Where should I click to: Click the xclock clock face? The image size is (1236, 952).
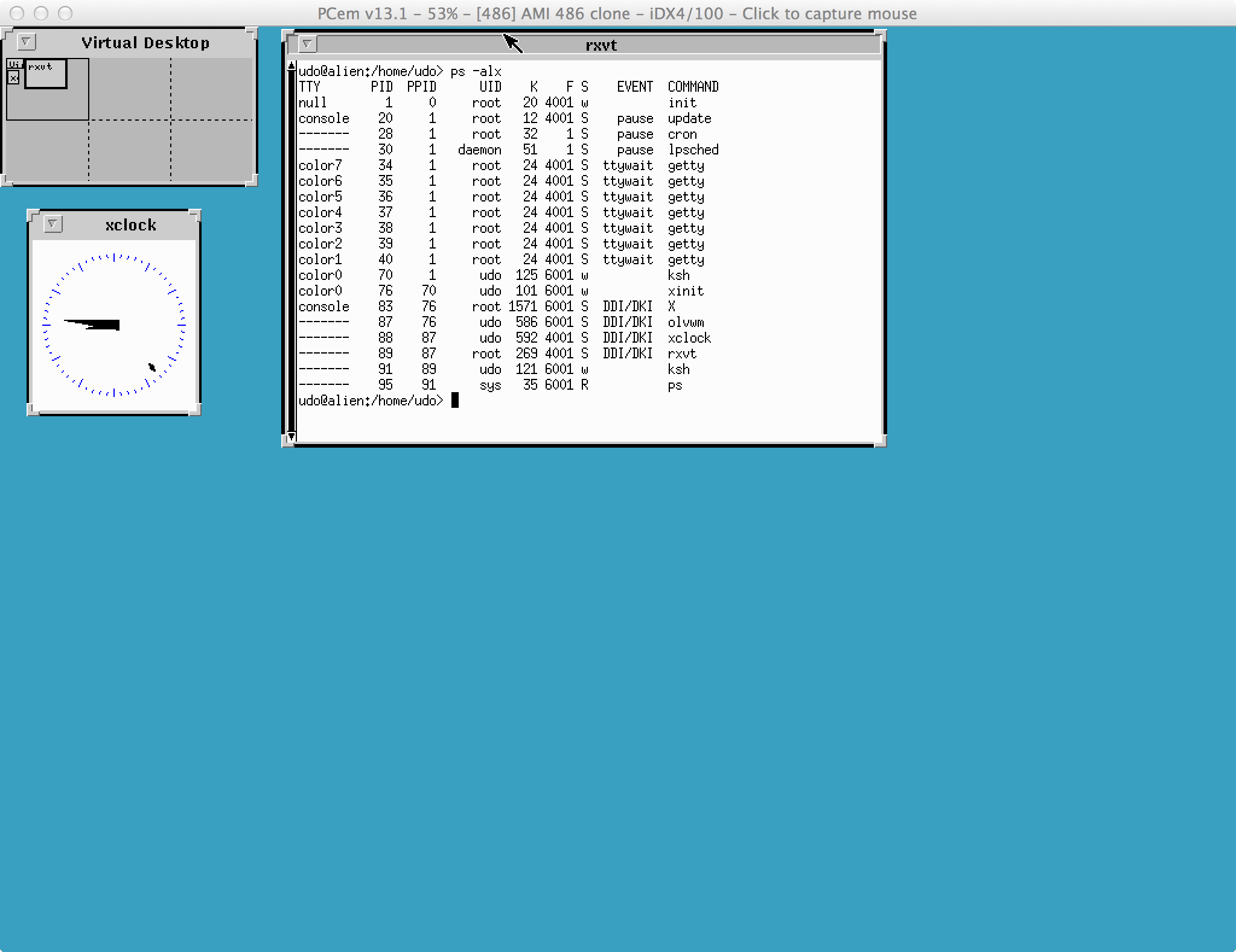point(113,324)
